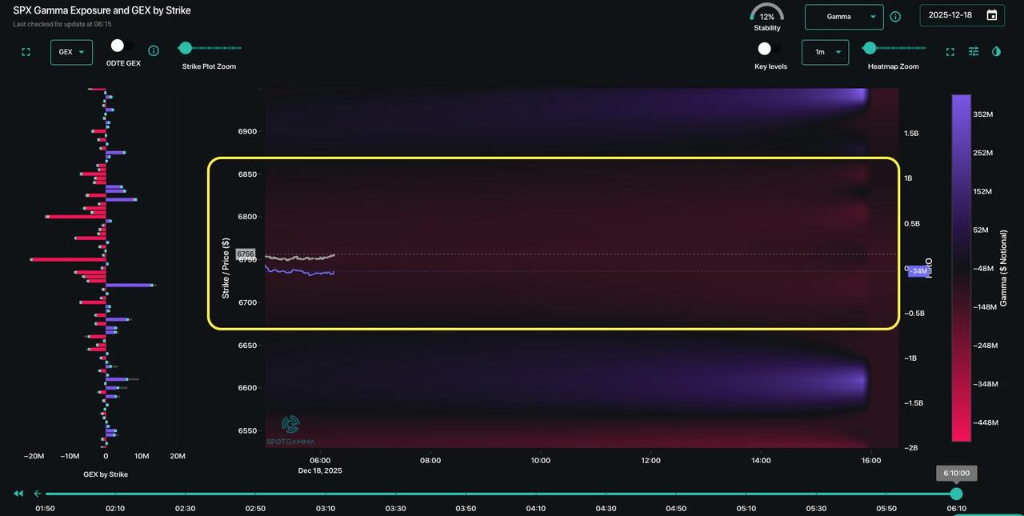Click the info icon beside the Gamma dropdown
The height and width of the screenshot is (516, 1024).
895,17
